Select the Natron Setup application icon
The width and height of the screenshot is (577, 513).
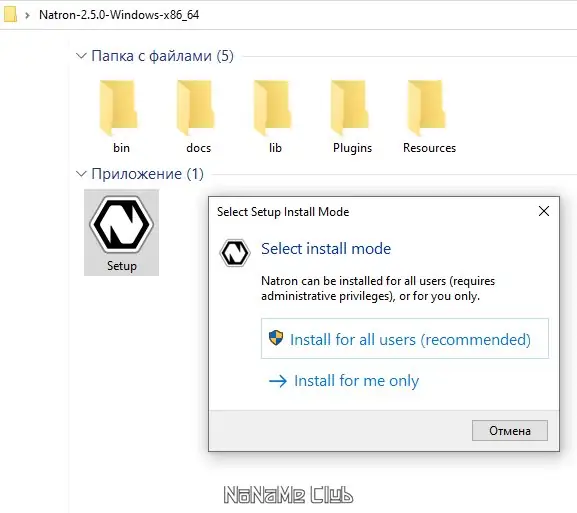tap(121, 233)
